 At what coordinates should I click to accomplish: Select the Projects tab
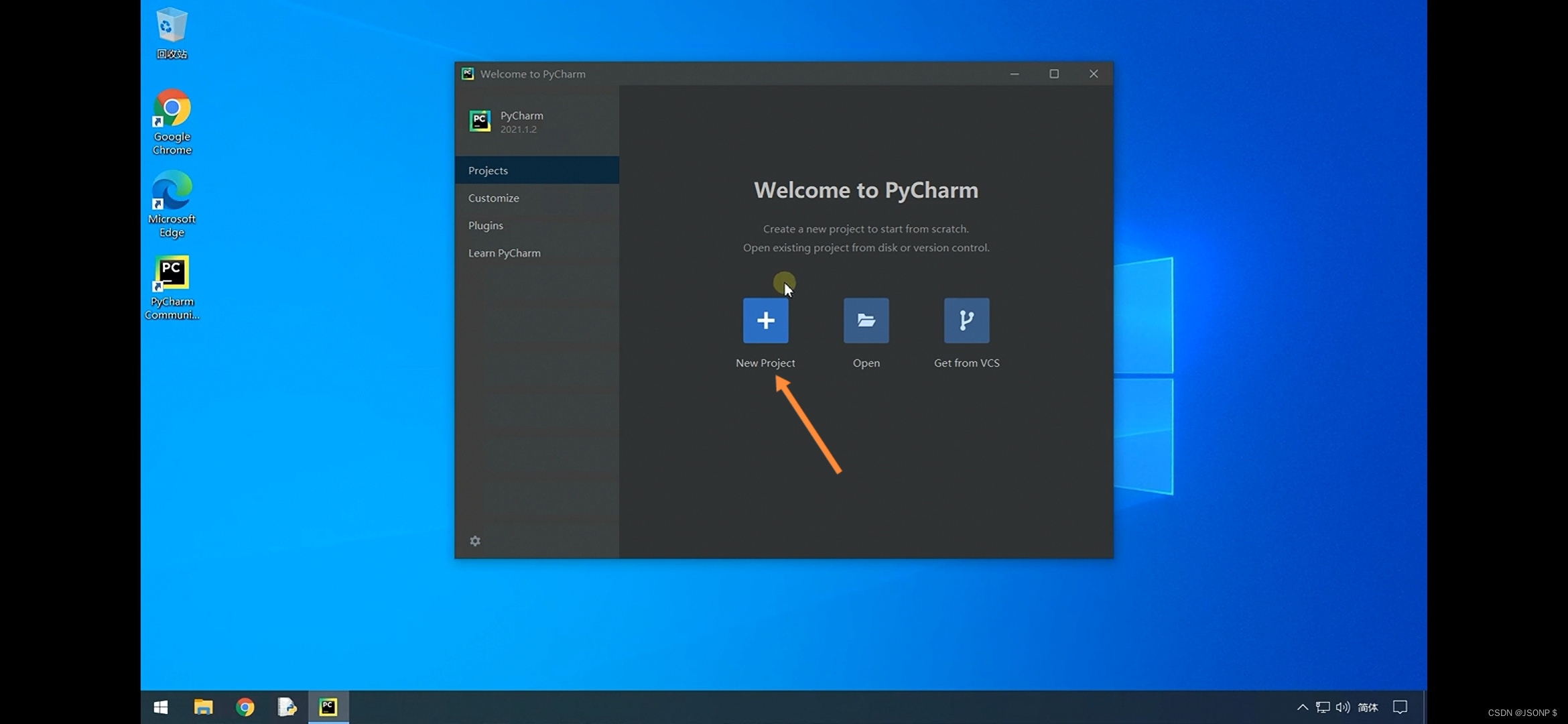[537, 170]
